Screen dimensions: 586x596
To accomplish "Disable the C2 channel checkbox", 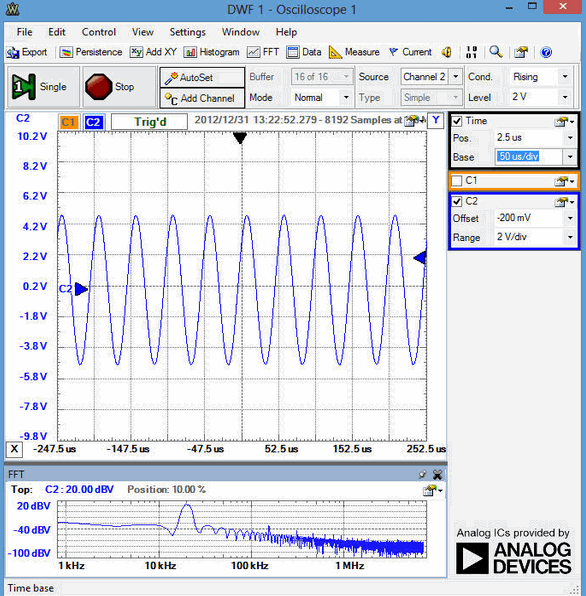I will click(457, 201).
